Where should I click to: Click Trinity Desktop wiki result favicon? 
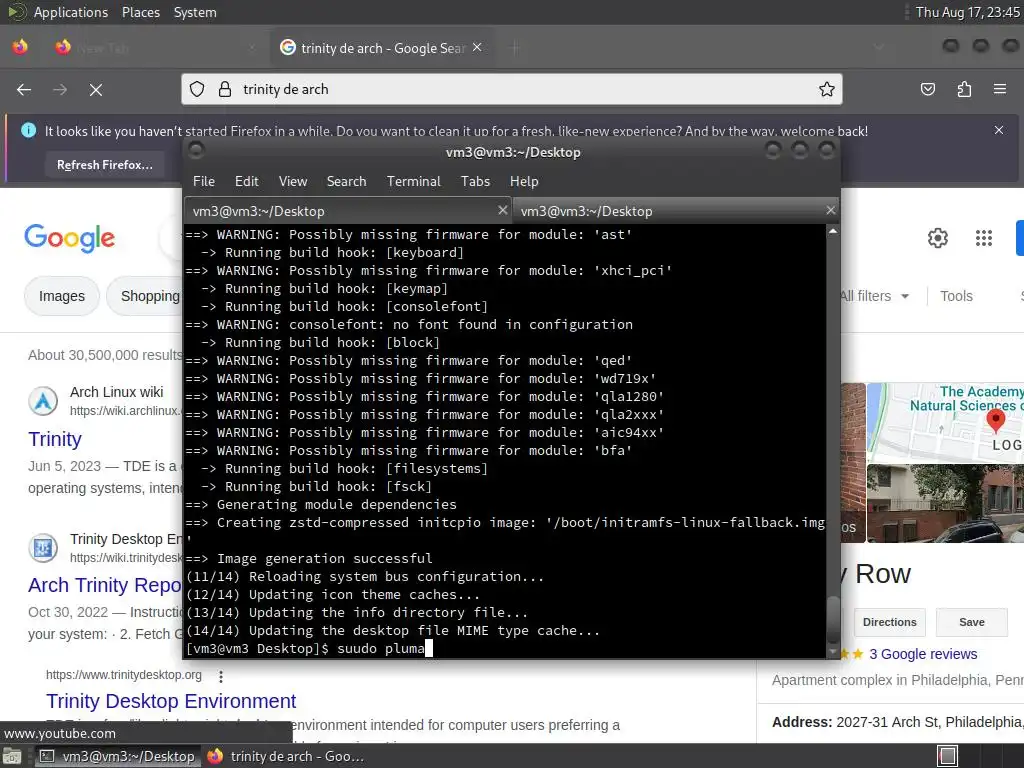click(43, 548)
